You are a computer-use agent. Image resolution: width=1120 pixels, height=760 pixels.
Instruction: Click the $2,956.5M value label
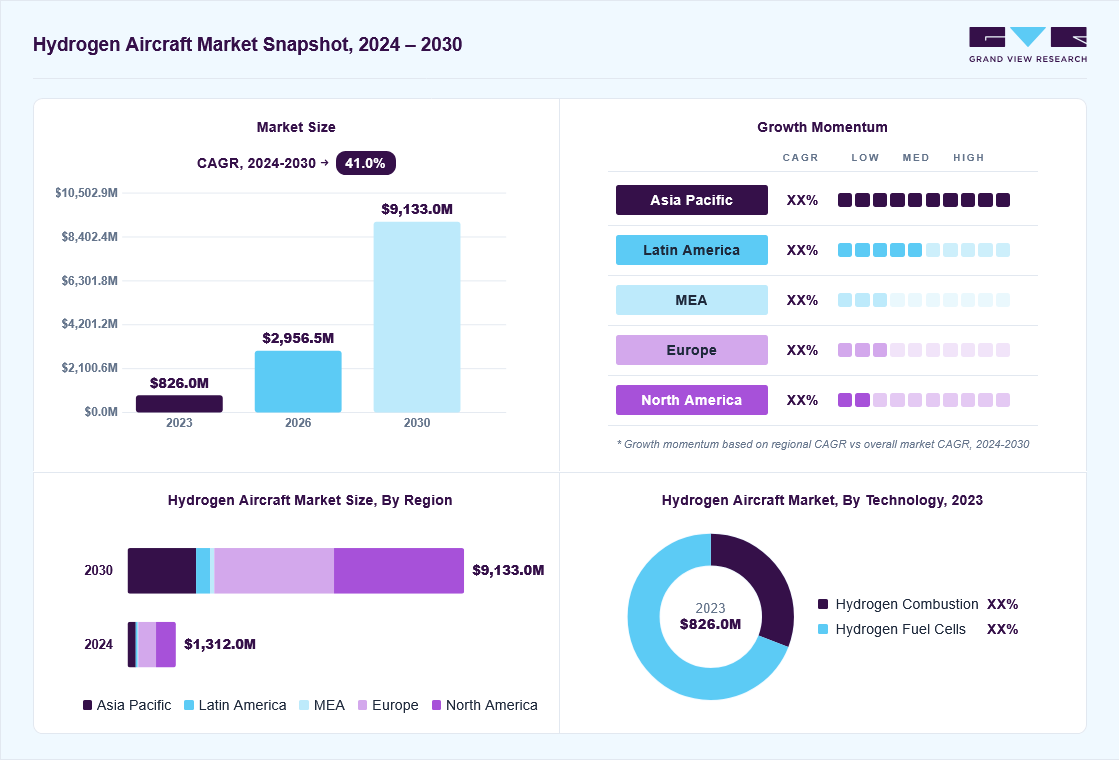pyautogui.click(x=298, y=338)
